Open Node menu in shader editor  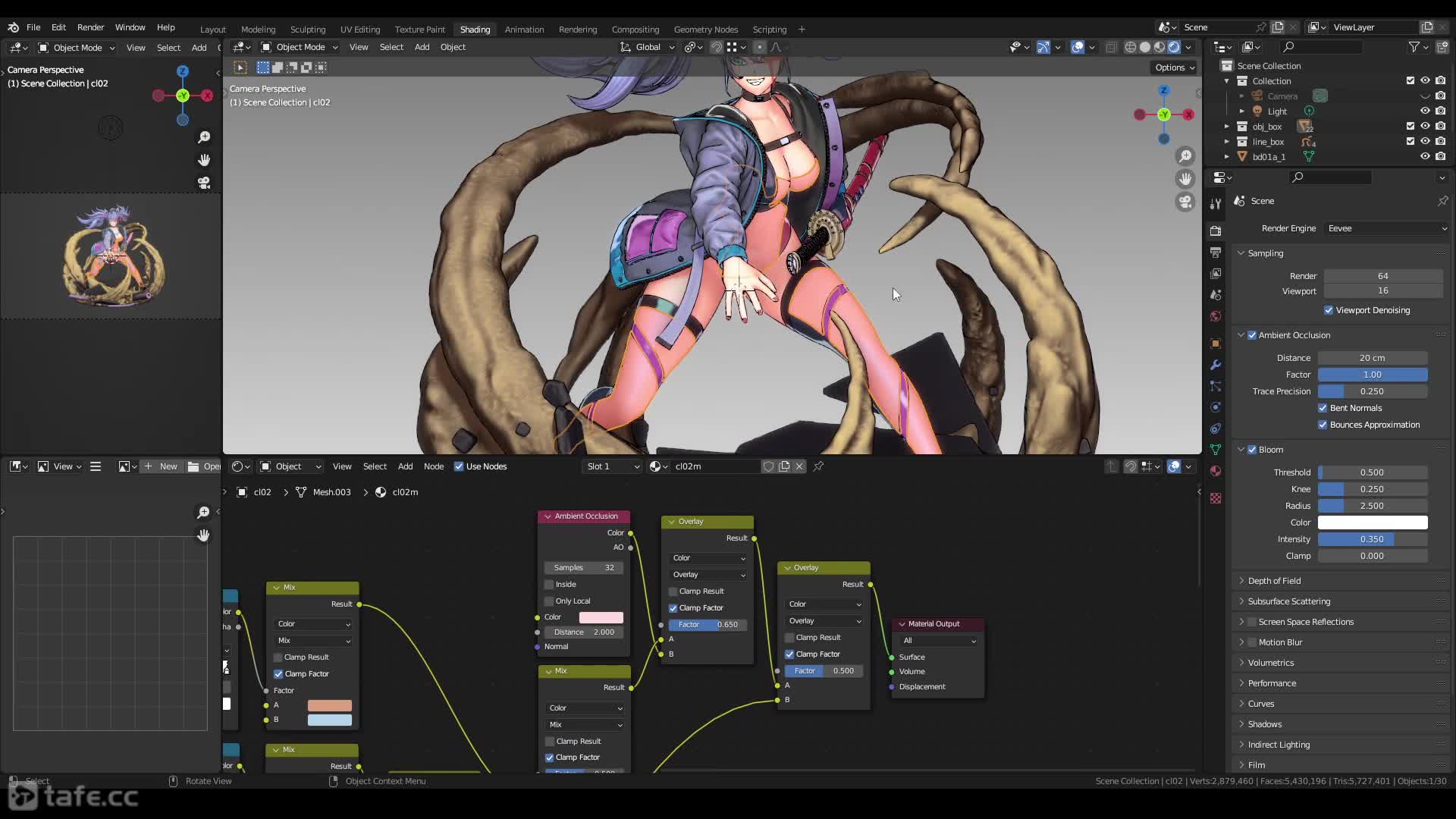pos(434,466)
